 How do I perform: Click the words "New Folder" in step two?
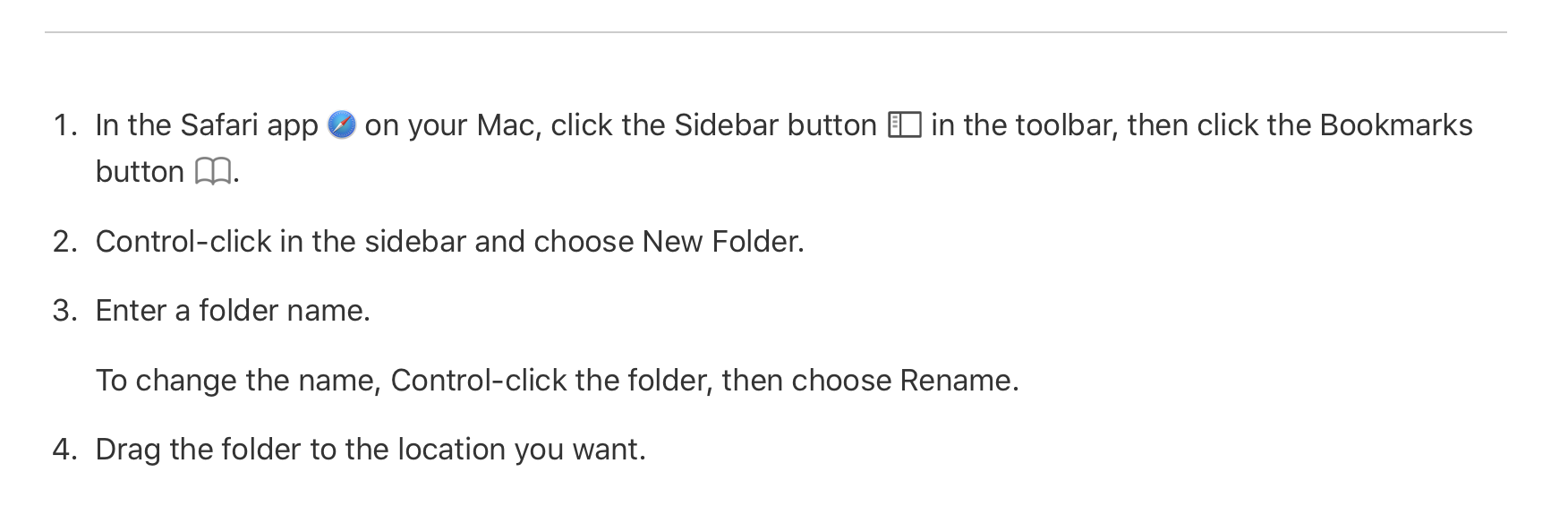click(720, 242)
